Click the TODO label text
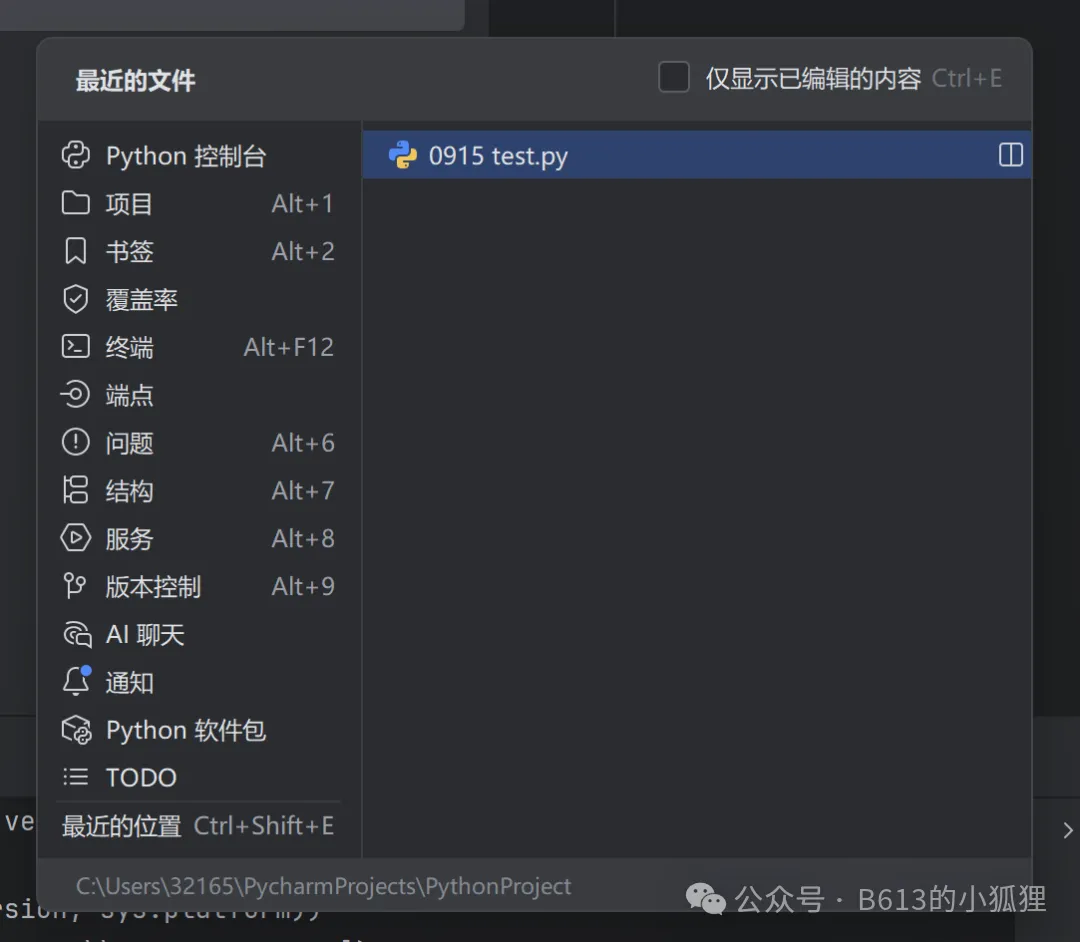Screen dimensions: 1080x942 (141, 777)
